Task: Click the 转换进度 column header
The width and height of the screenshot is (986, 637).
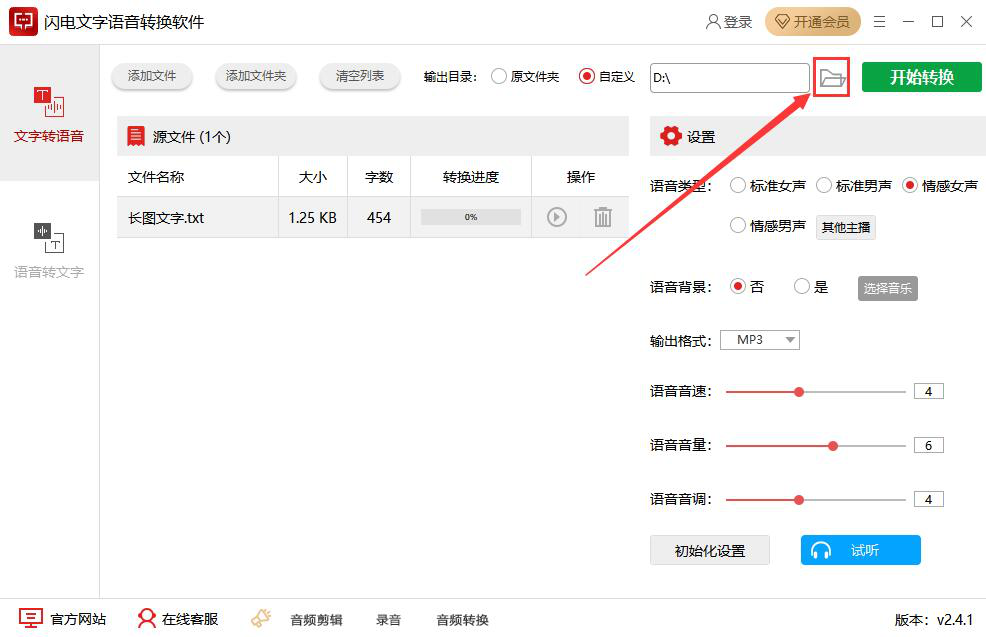Action: pos(470,177)
